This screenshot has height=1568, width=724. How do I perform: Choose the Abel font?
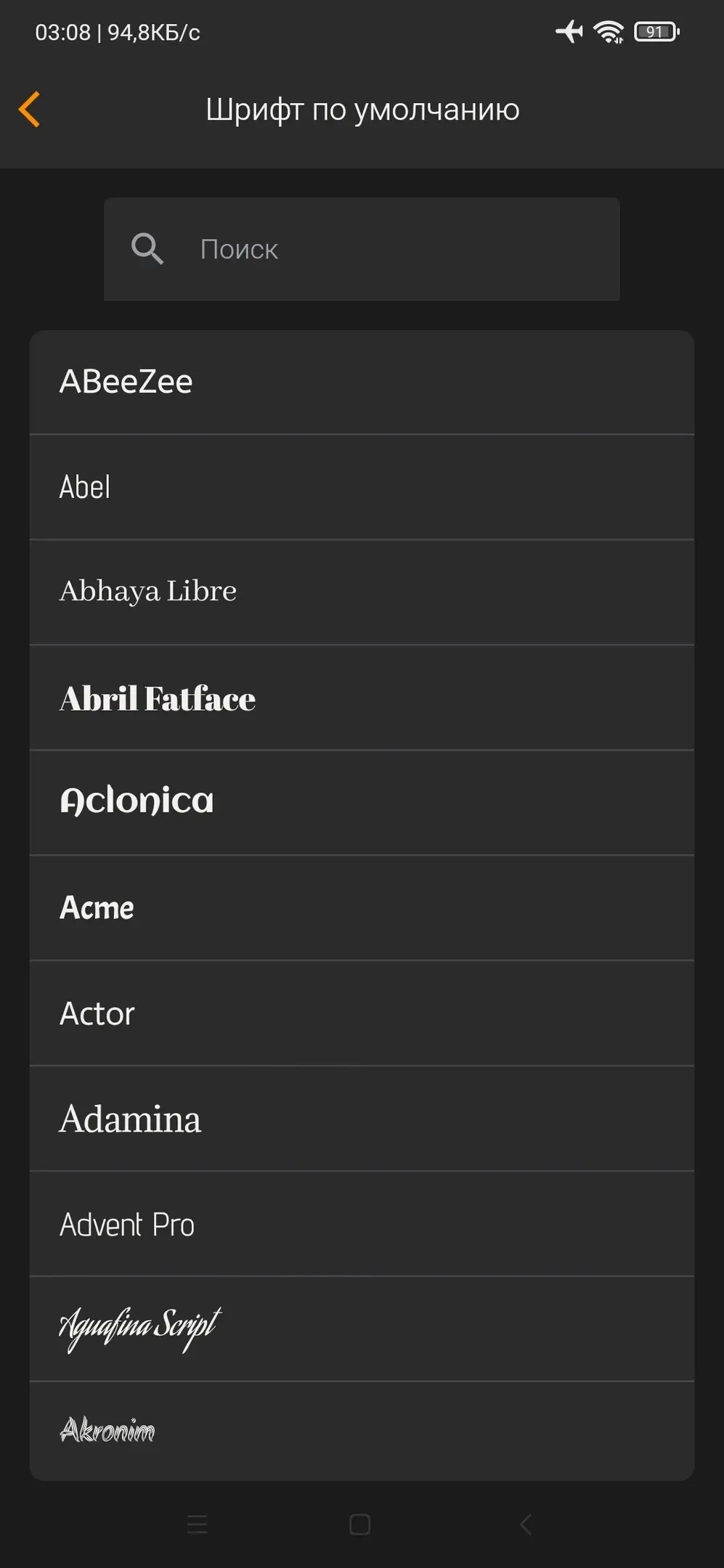(362, 487)
